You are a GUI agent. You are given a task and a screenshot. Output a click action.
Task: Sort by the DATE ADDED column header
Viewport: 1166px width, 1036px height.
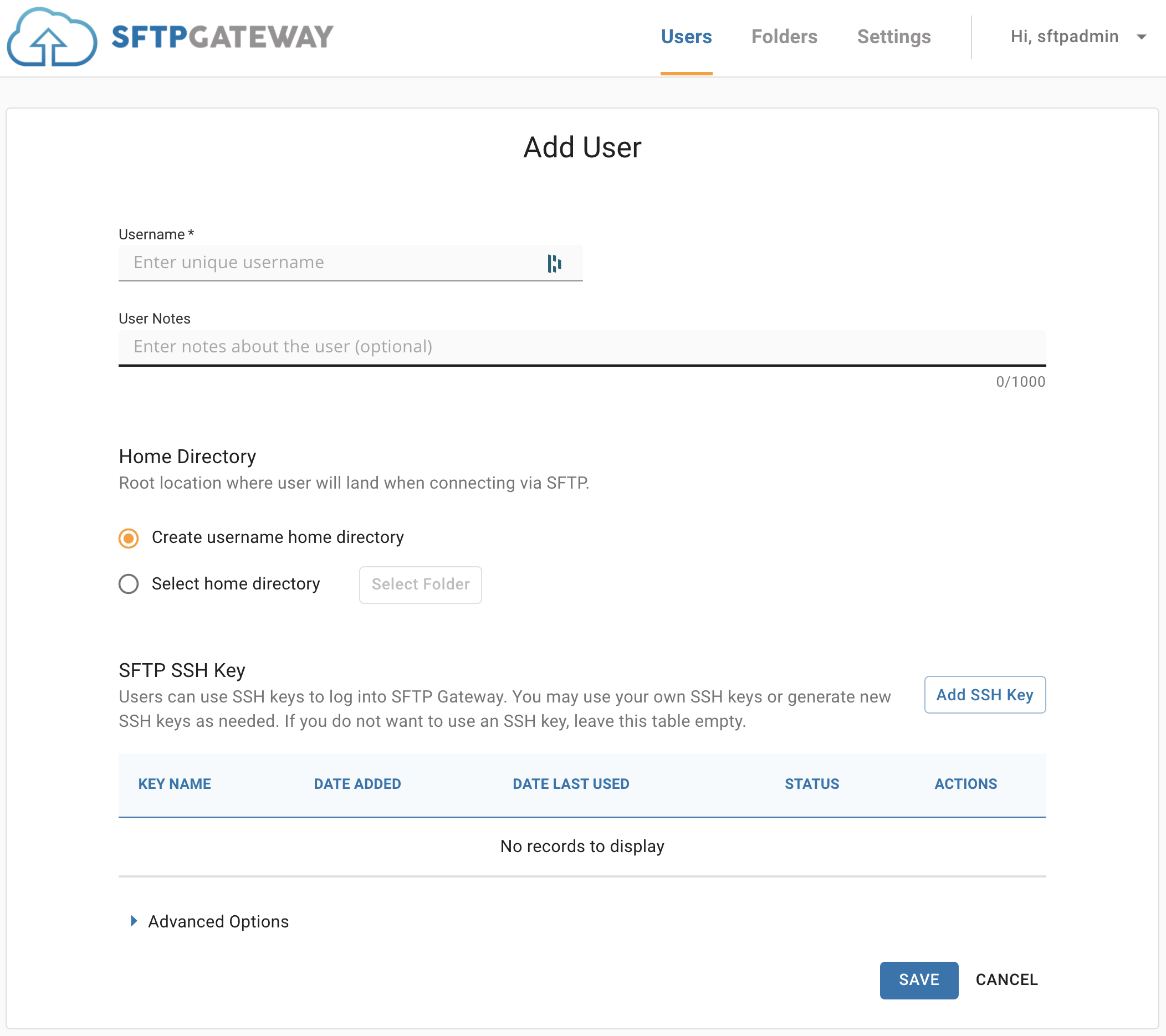(357, 784)
